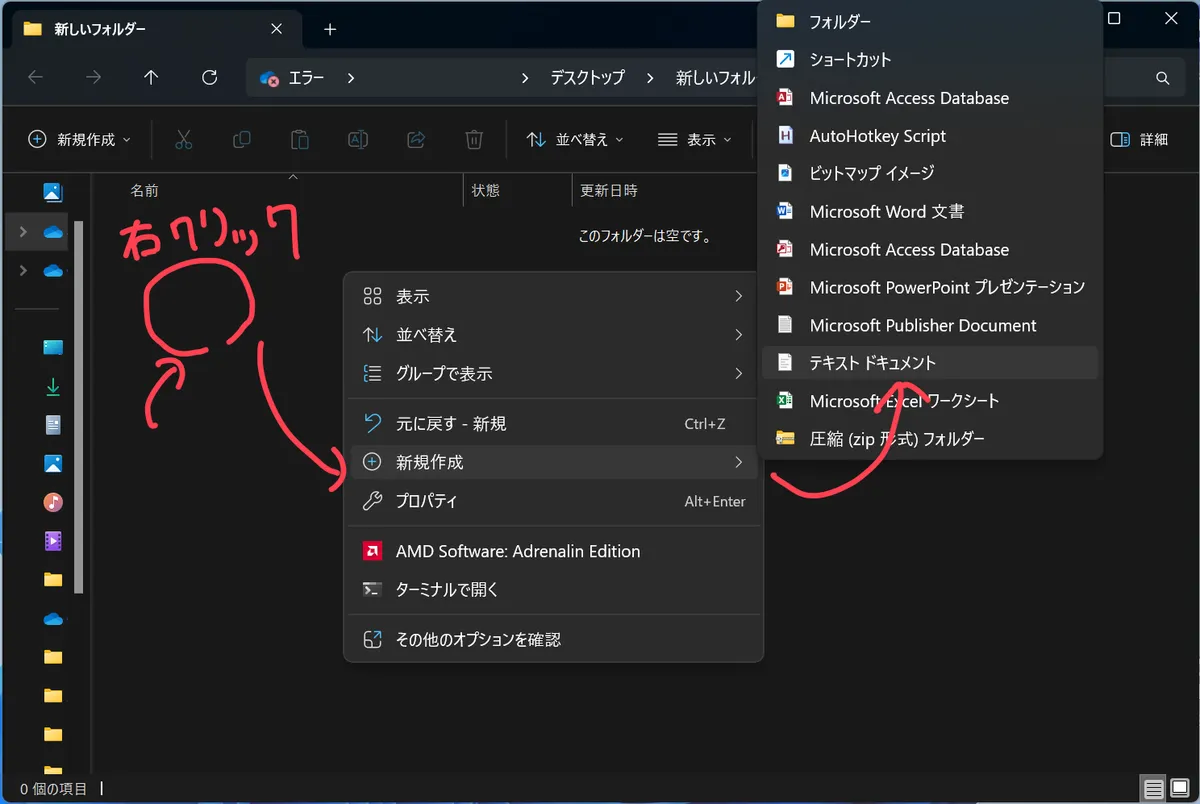The height and width of the screenshot is (804, 1200).
Task: Click その他のオプションを確認 menu entry
Action: tap(478, 639)
